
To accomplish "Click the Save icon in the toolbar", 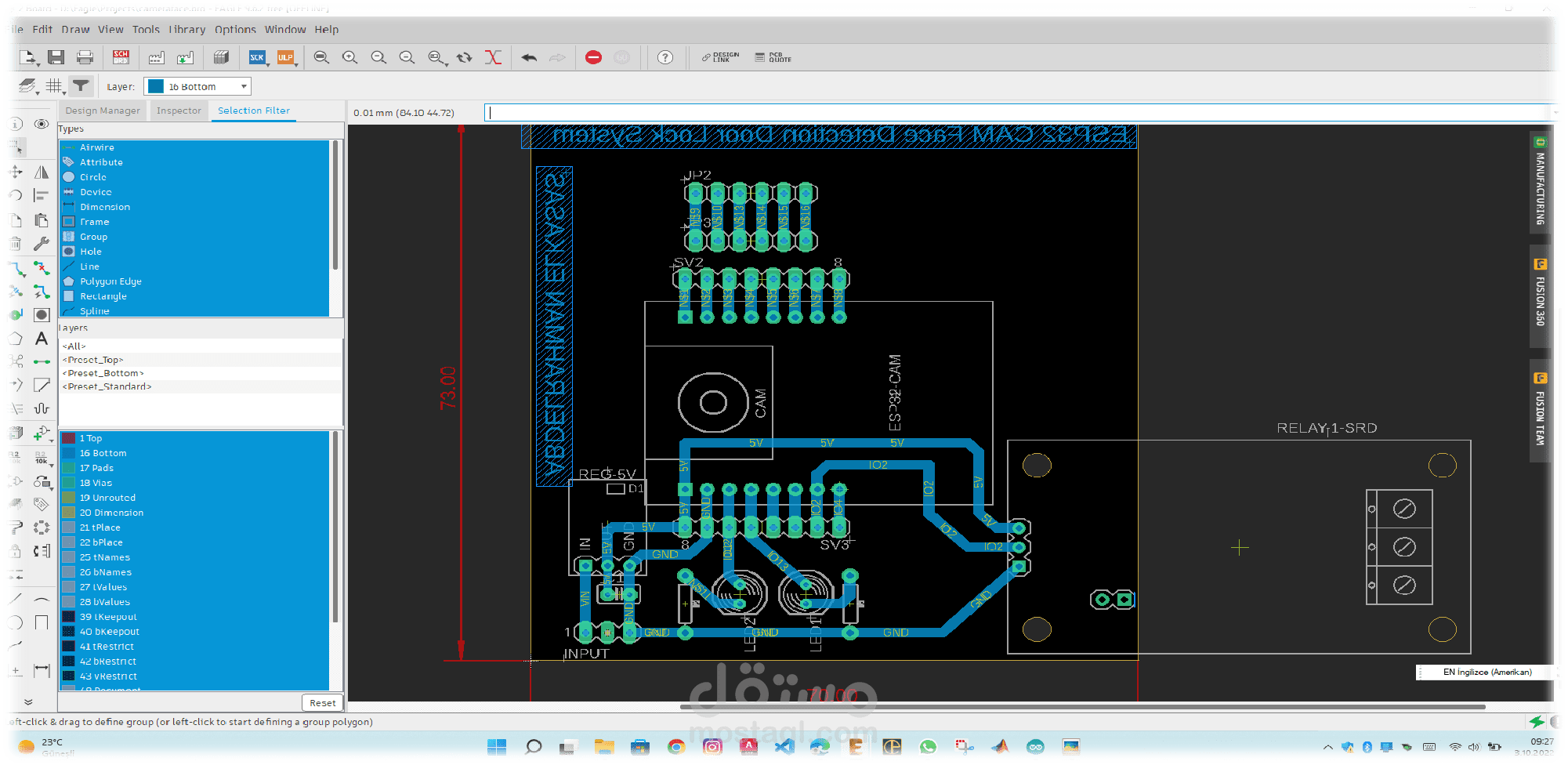I will (56, 57).
